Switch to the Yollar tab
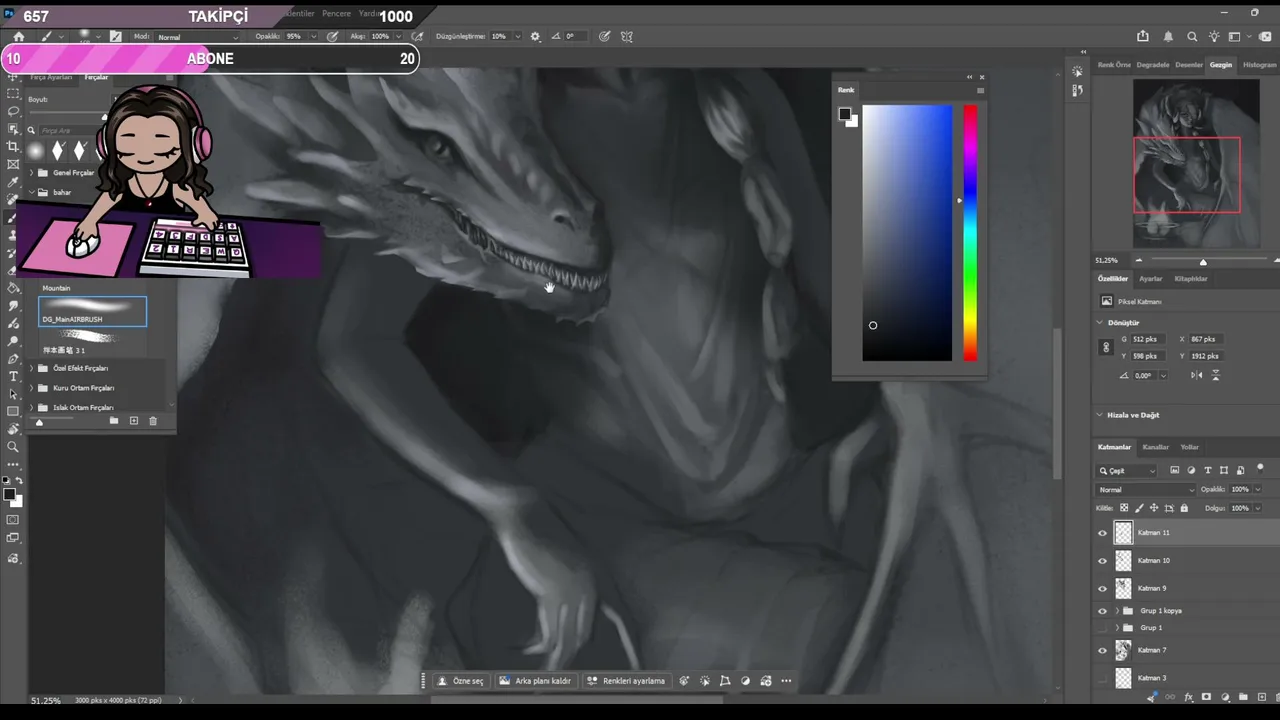Image resolution: width=1280 pixels, height=720 pixels. (1189, 447)
